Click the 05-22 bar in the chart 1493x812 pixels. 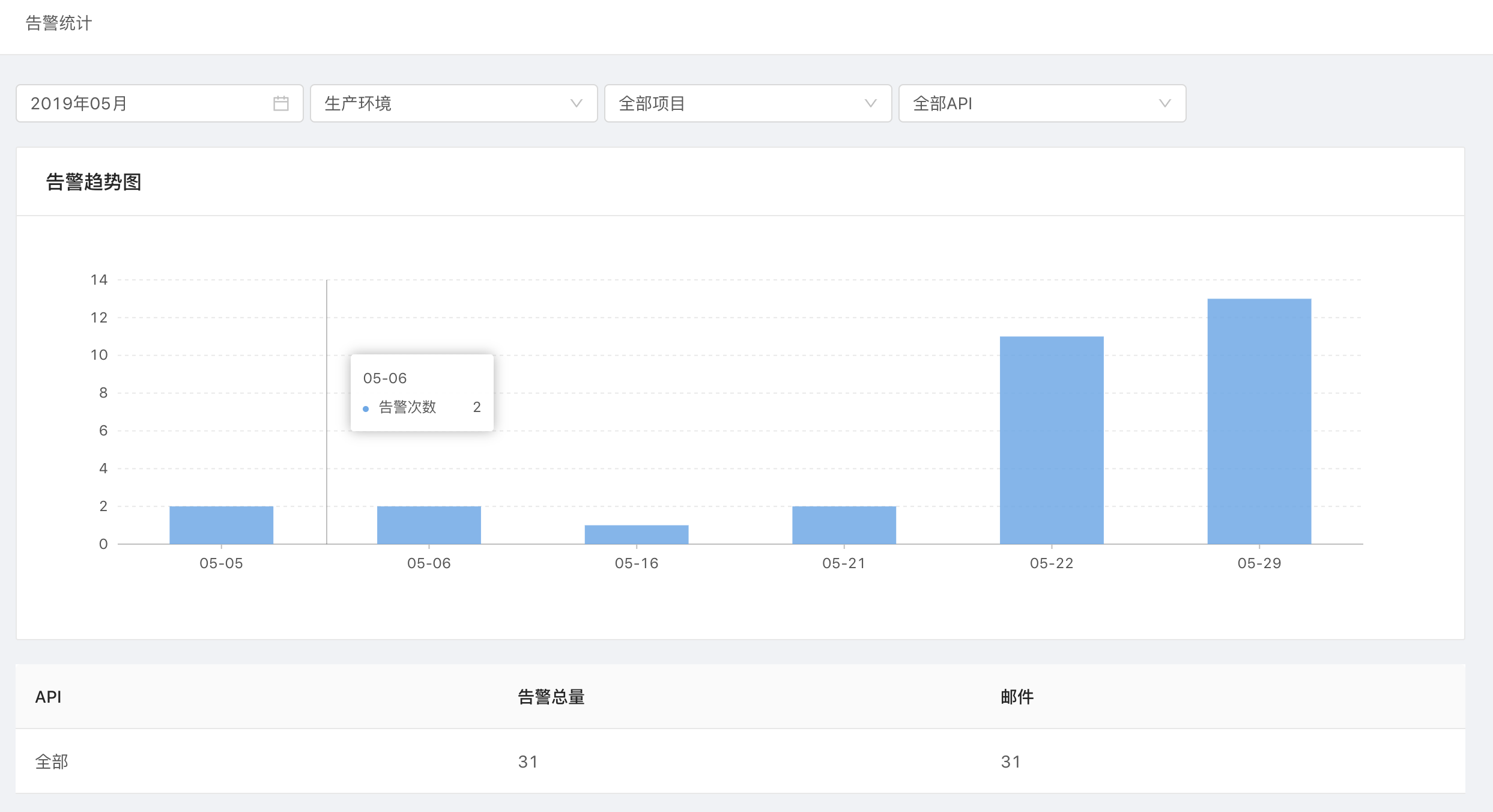(1052, 440)
